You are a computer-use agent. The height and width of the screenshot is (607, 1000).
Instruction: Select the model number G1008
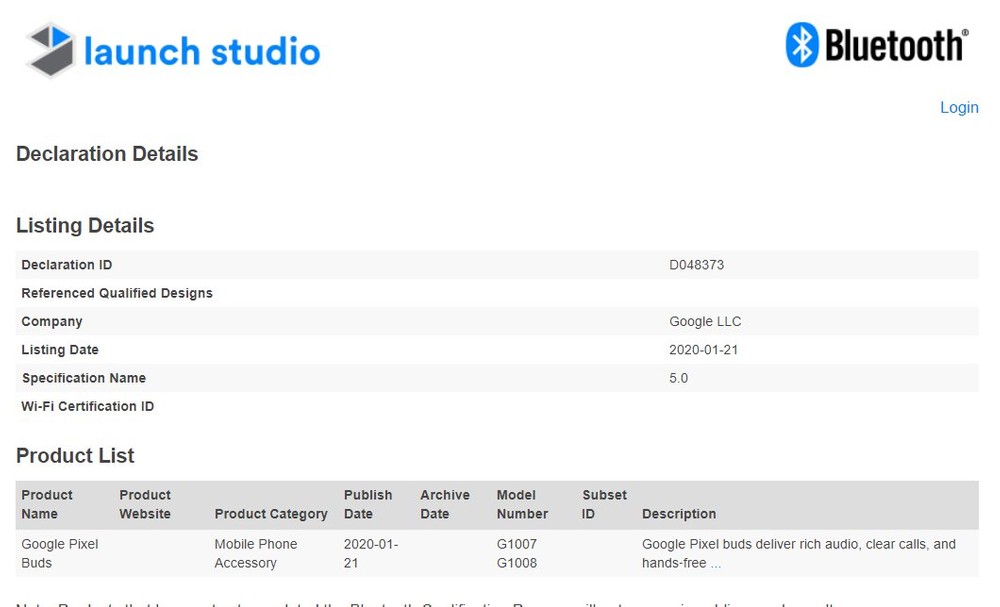pos(517,563)
